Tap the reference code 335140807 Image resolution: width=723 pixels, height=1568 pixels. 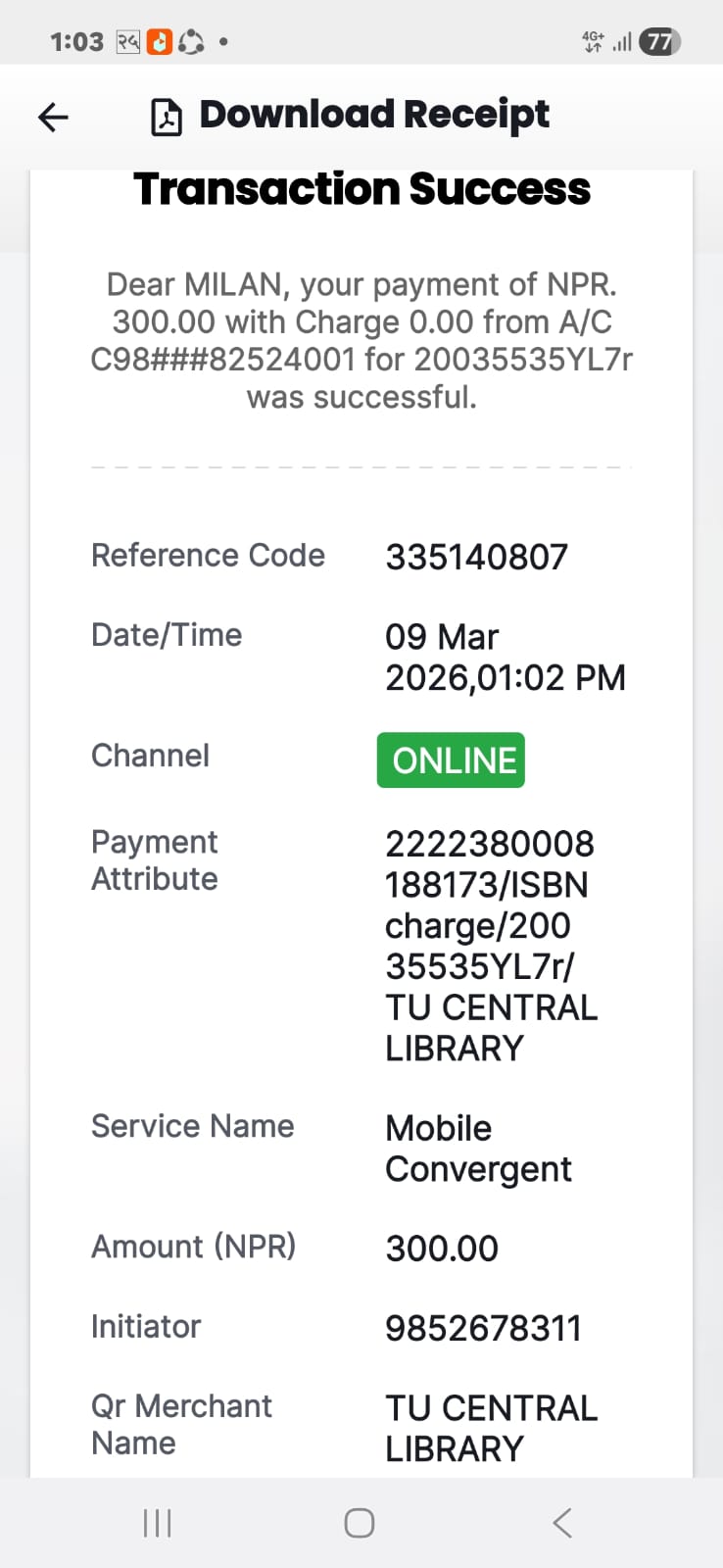476,558
